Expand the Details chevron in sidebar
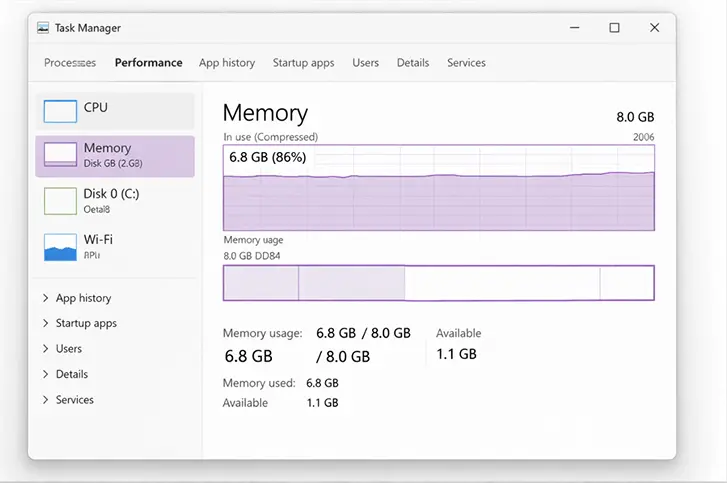 tap(45, 374)
